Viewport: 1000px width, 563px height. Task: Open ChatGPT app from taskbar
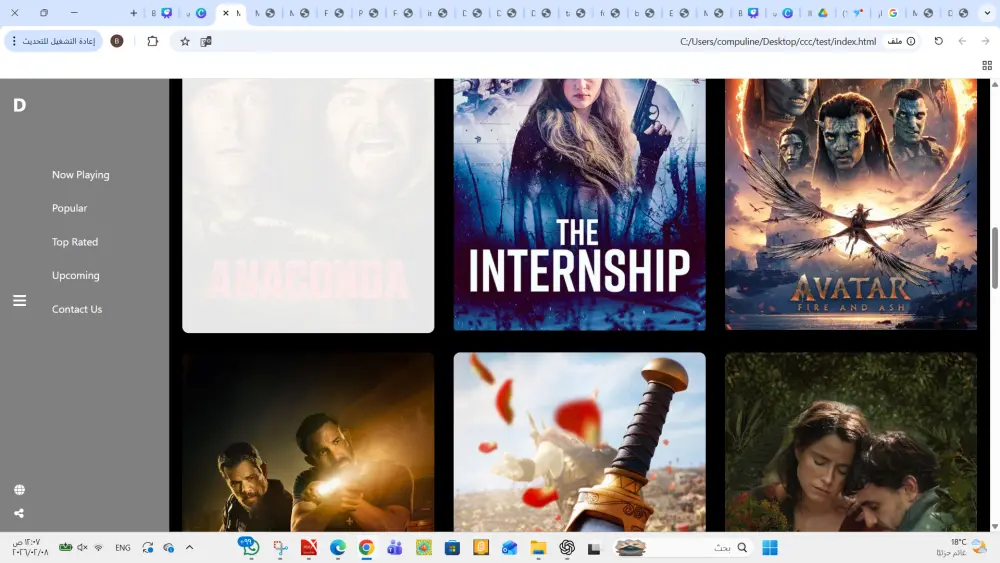[x=567, y=548]
